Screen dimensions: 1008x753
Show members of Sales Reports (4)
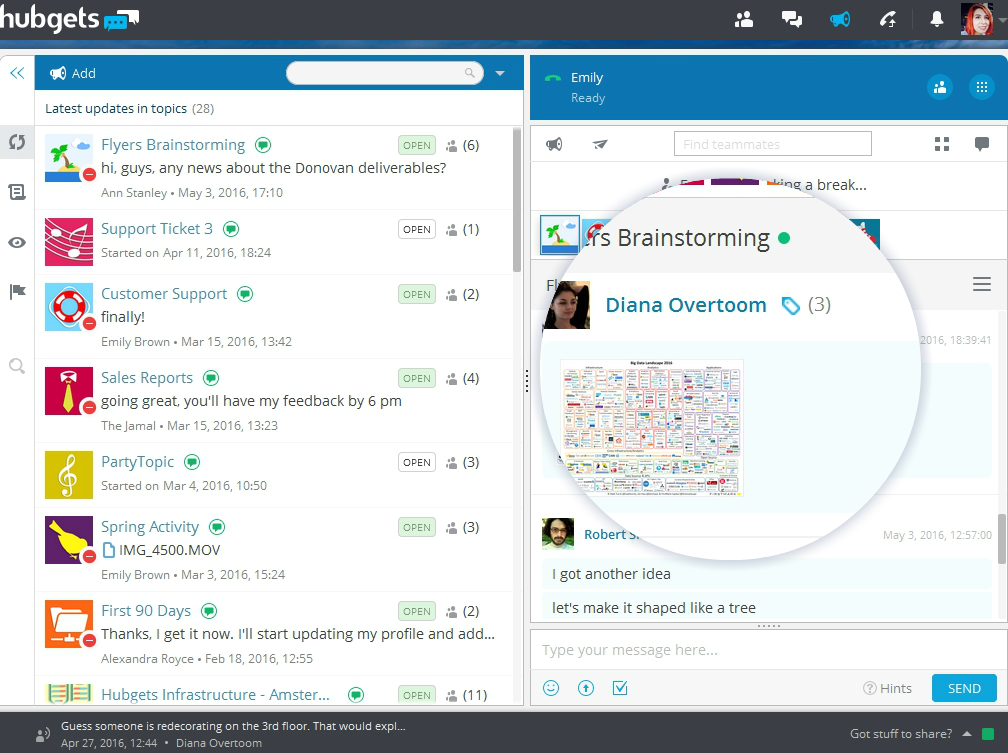coord(462,379)
